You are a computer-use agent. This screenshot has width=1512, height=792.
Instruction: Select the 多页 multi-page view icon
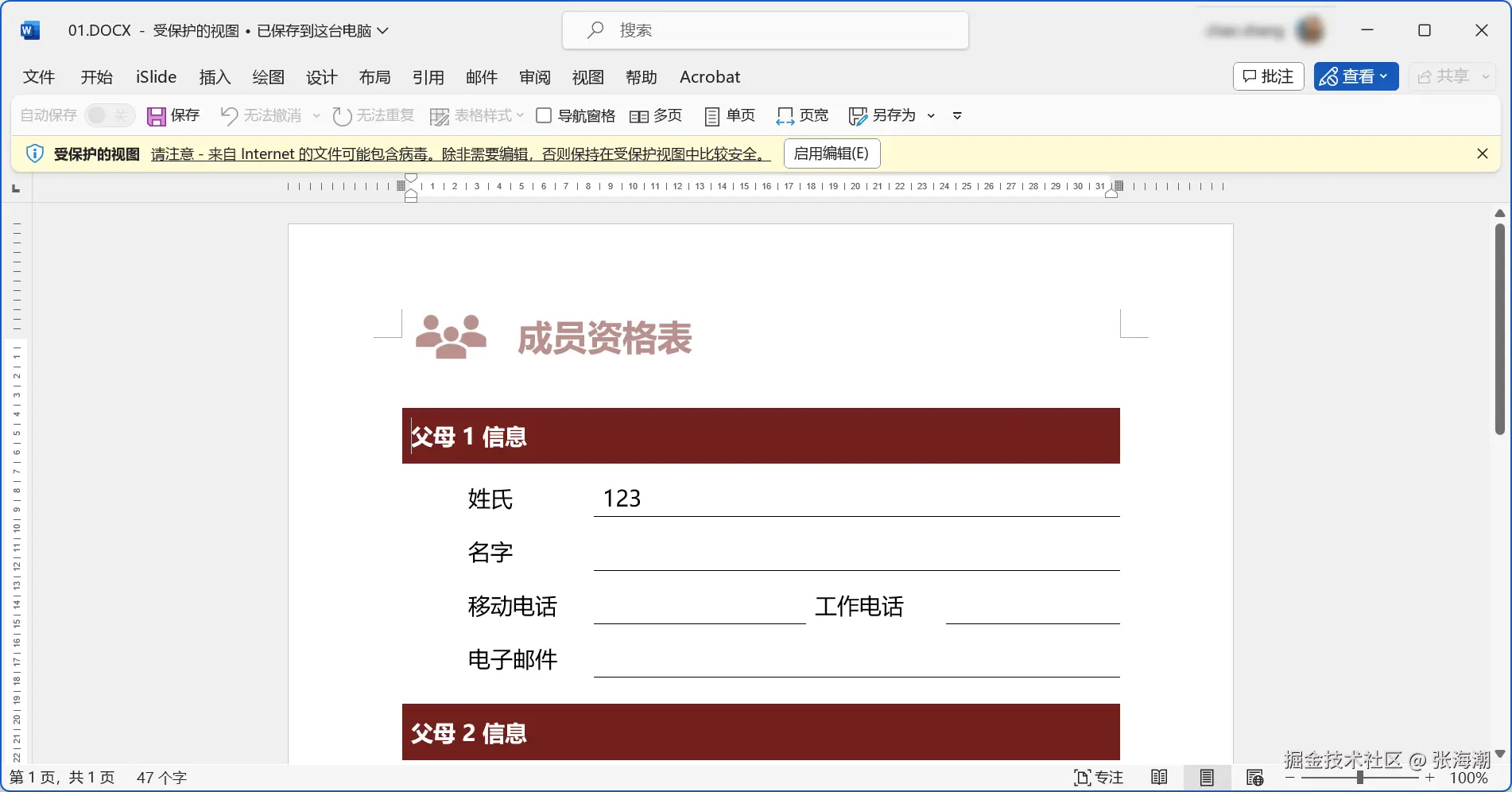pyautogui.click(x=639, y=115)
